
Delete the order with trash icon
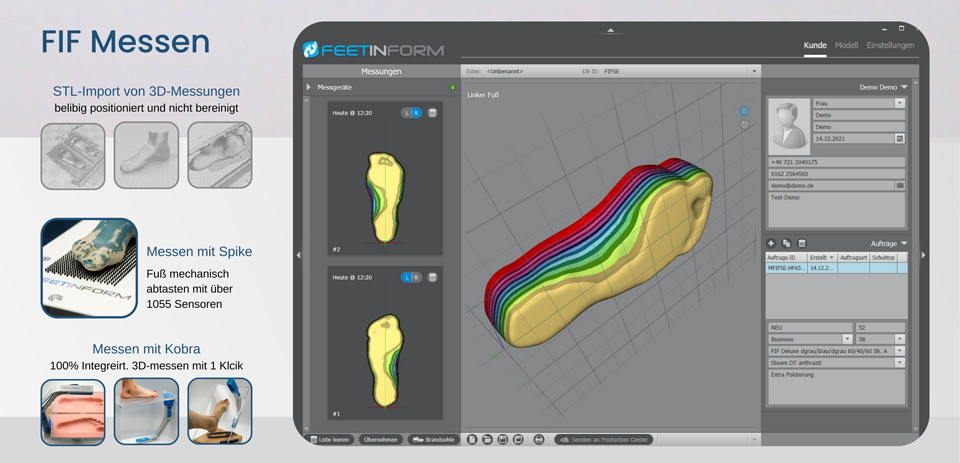point(802,243)
